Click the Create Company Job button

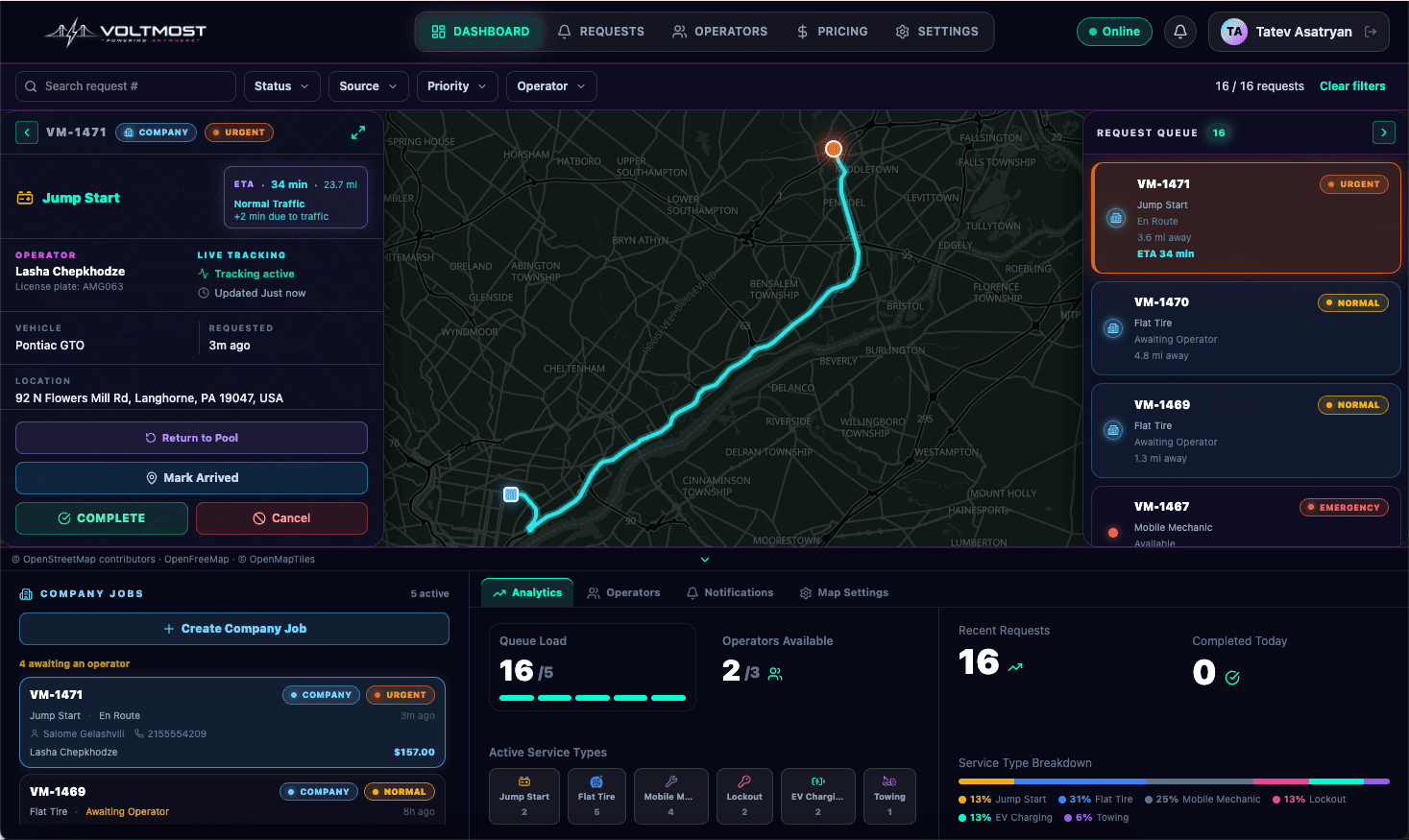234,629
